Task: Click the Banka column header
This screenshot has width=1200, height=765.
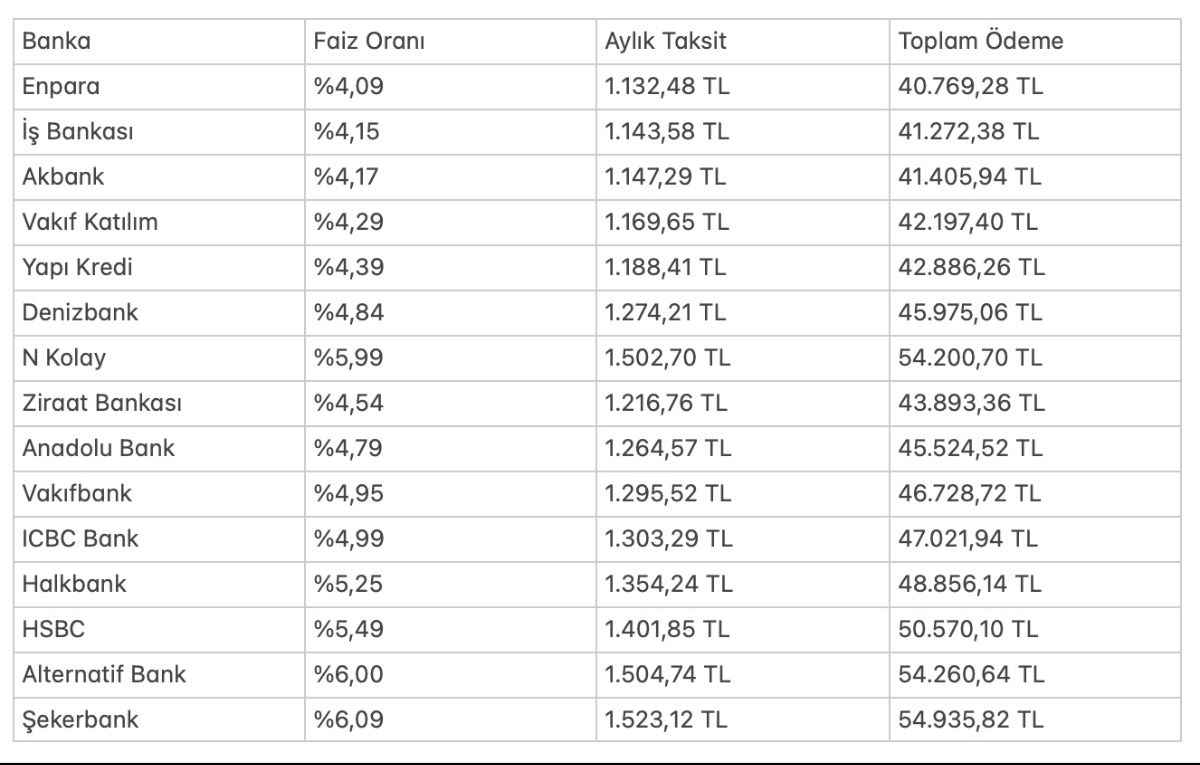Action: tap(56, 42)
